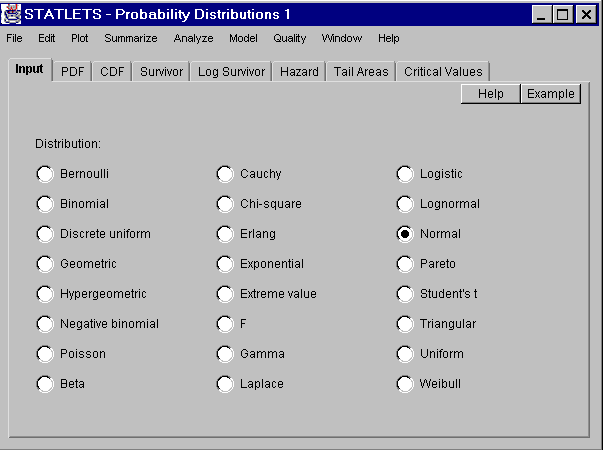Select the Poisson distribution option
603x450 pixels.
[x=45, y=354]
